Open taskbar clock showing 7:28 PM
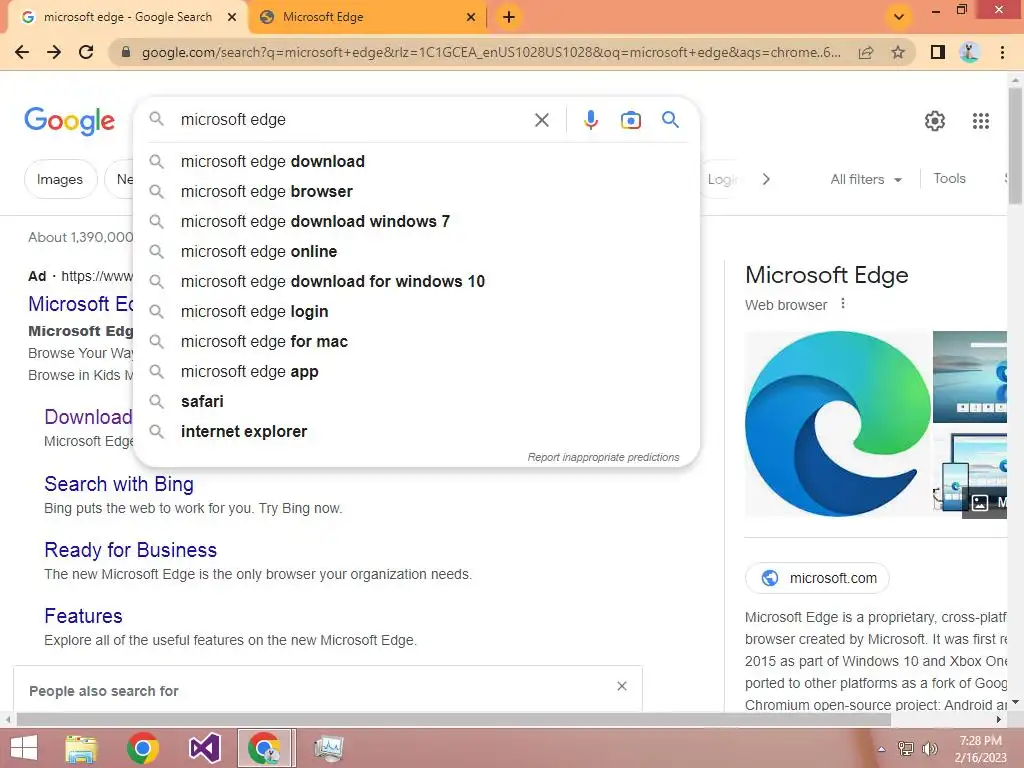This screenshot has height=768, width=1024. 980,749
